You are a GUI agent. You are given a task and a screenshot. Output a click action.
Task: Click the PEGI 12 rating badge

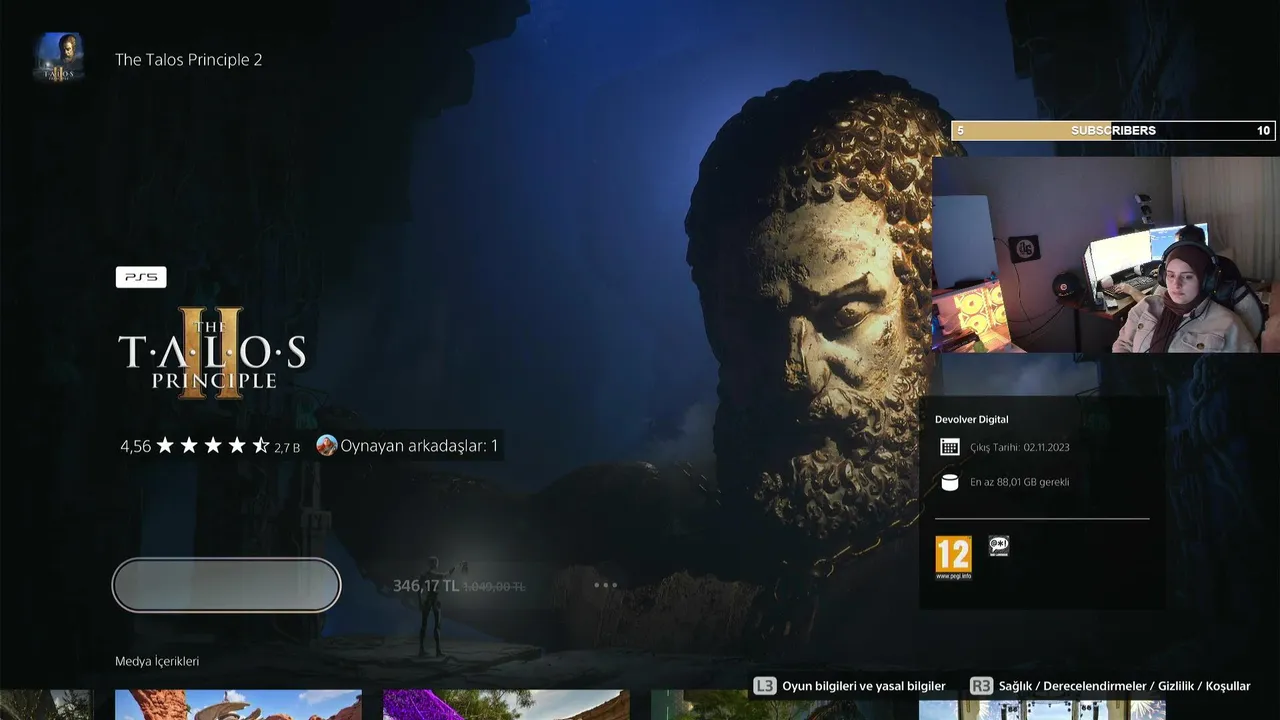pos(953,558)
